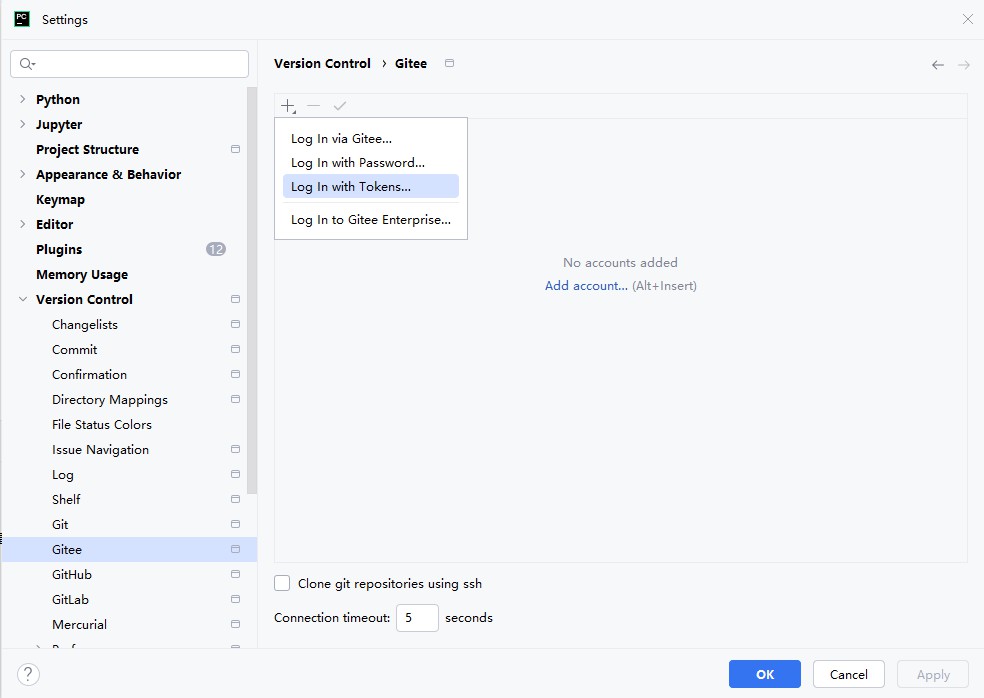
Task: Collapse the Version Control section
Action: click(x=23, y=299)
